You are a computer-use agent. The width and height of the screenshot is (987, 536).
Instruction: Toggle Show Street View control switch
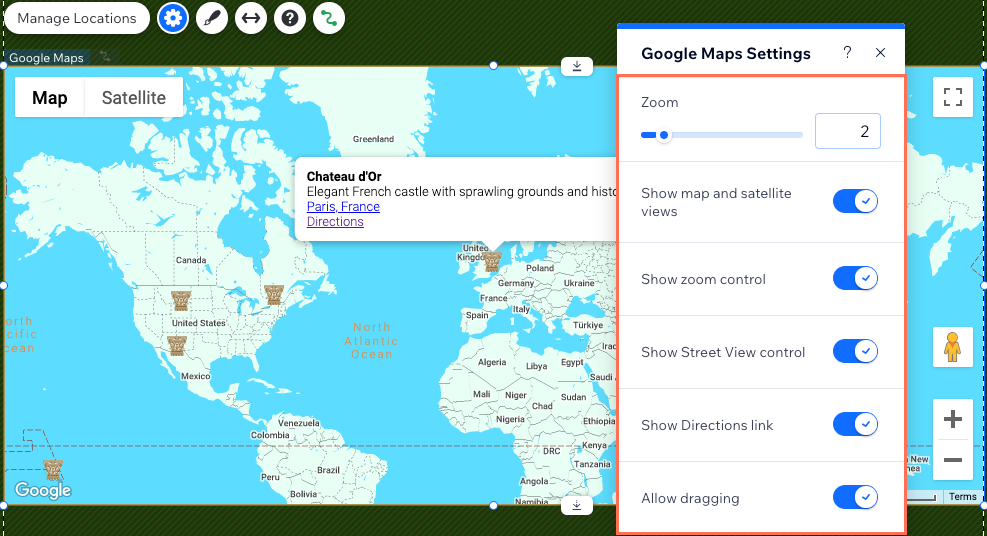point(855,351)
